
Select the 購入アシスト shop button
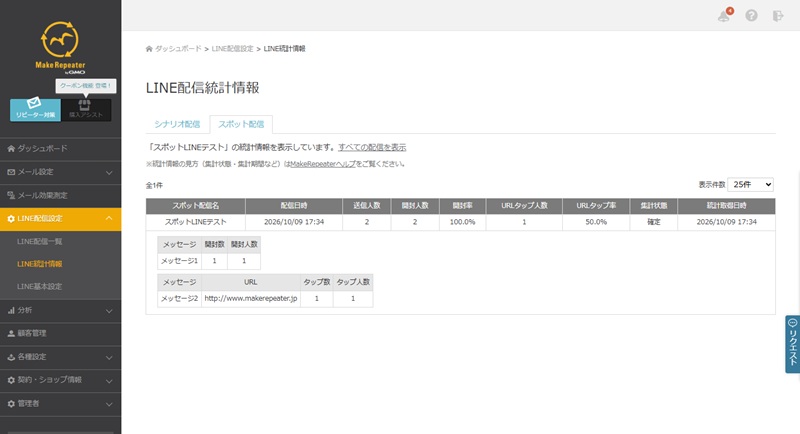click(86, 109)
